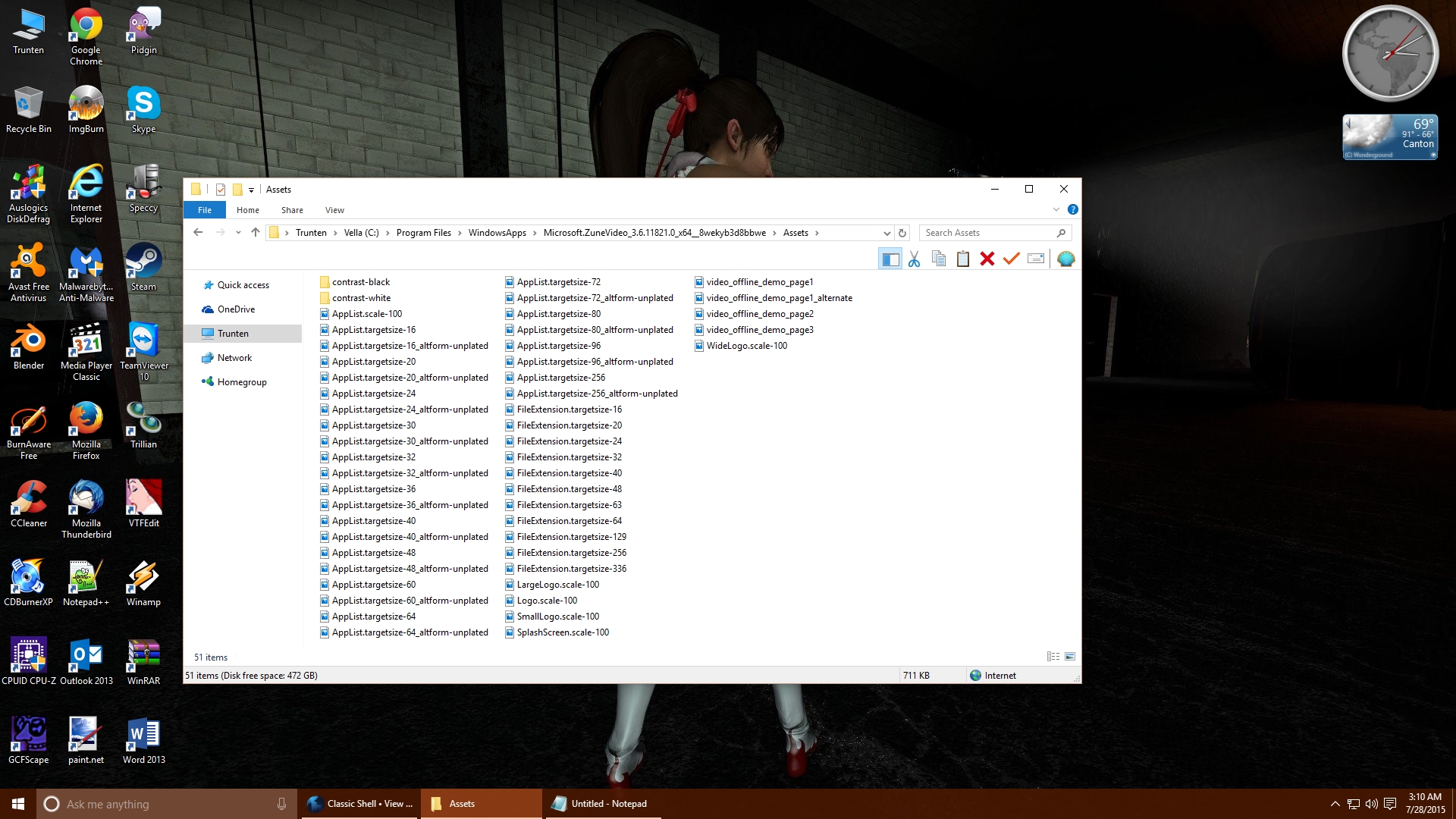Open recent locations dropdown arrow
Image resolution: width=1456 pixels, height=819 pixels.
point(238,233)
